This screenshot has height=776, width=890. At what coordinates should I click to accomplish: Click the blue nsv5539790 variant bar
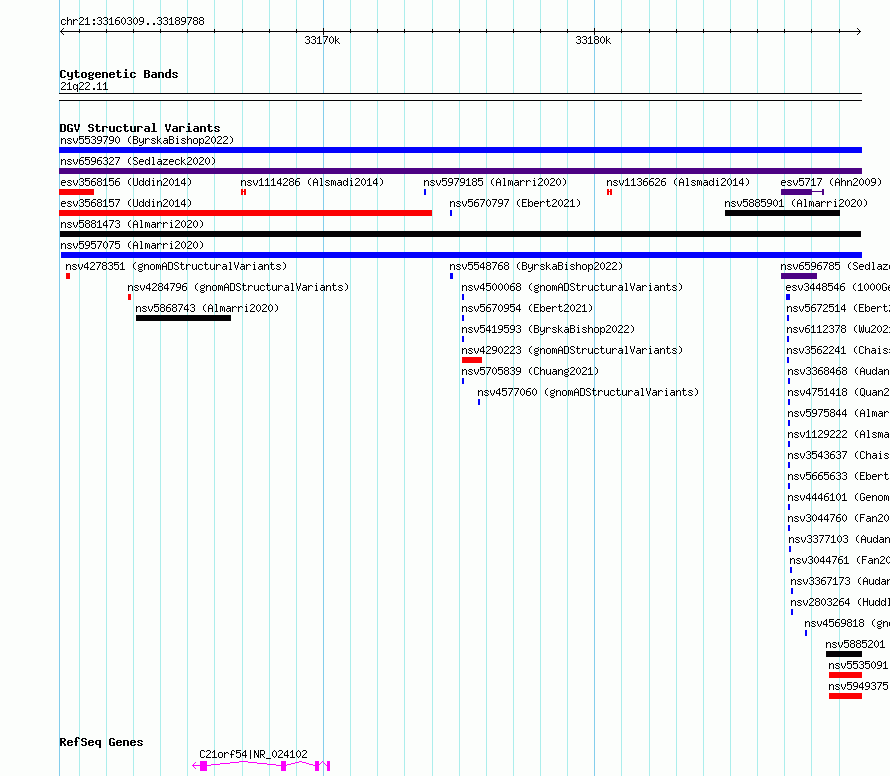click(460, 150)
